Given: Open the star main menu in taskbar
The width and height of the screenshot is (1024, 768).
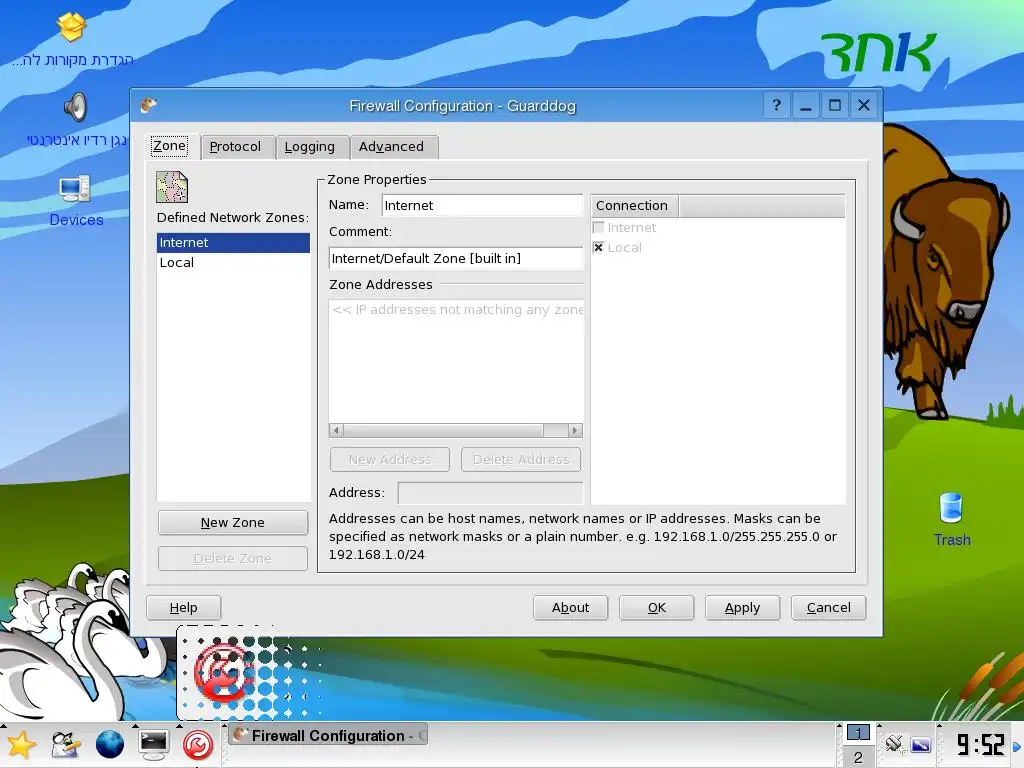Looking at the screenshot, I should coord(21,744).
